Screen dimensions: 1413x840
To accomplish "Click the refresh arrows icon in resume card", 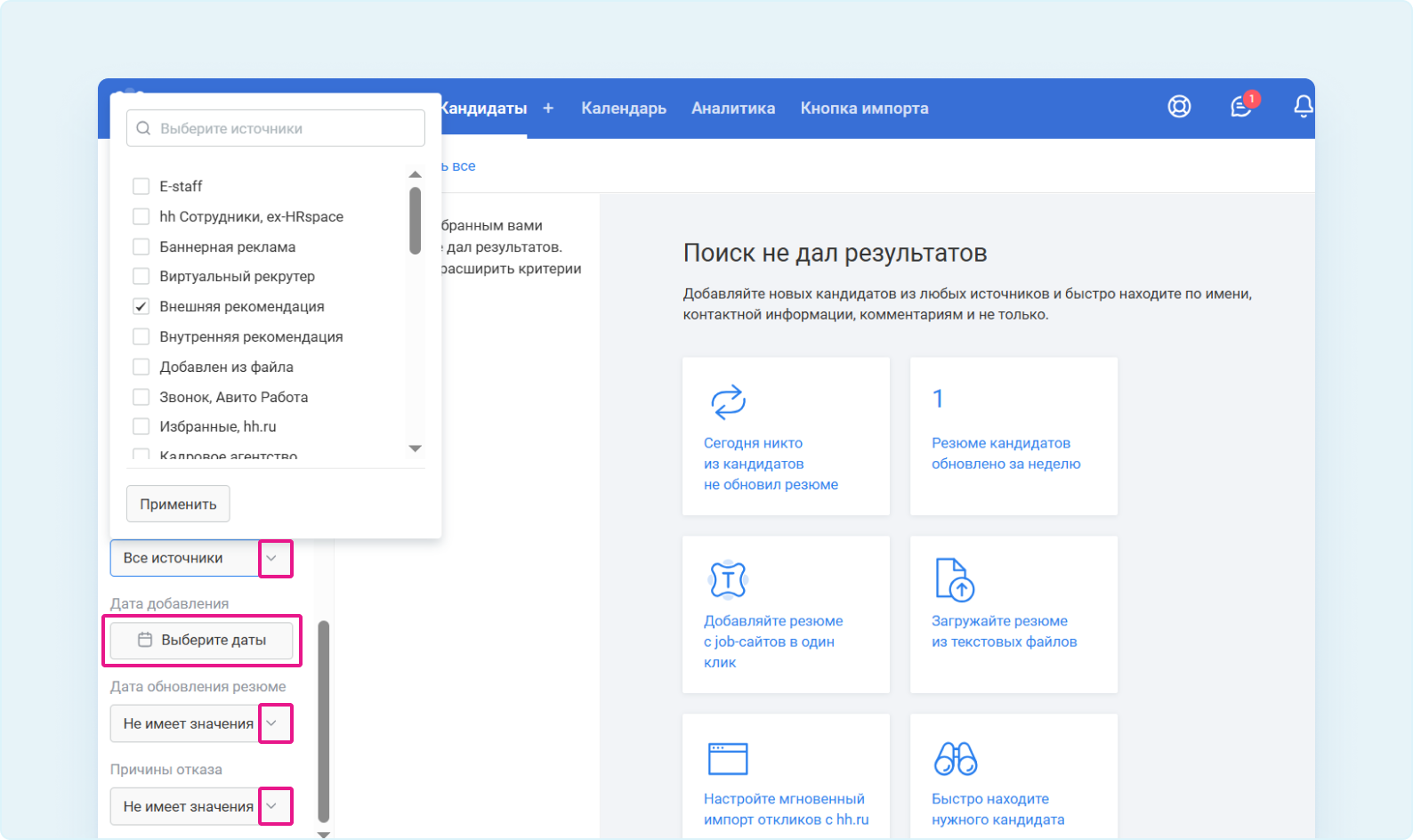I will coord(728,402).
